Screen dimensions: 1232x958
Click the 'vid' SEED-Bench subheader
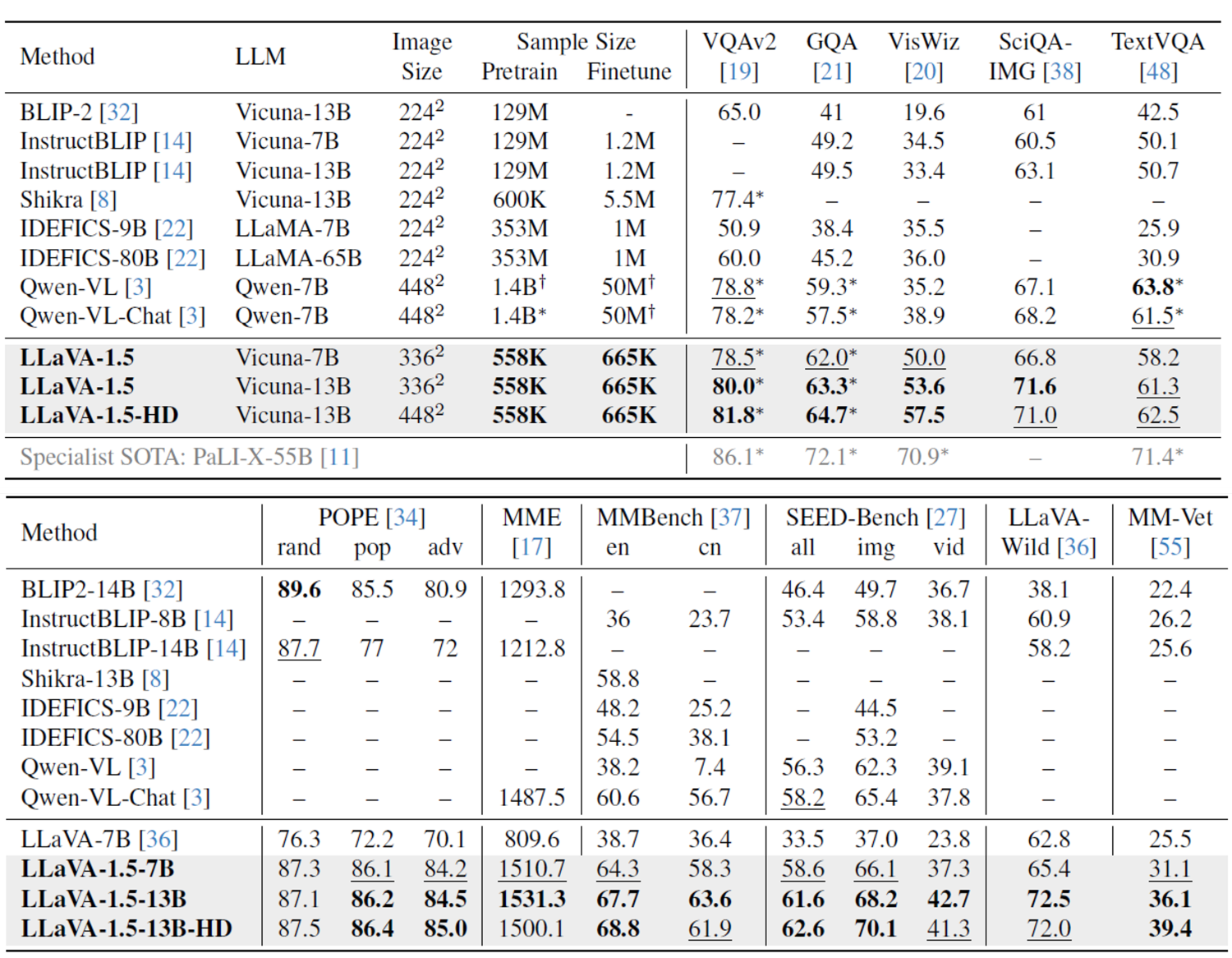click(x=949, y=547)
